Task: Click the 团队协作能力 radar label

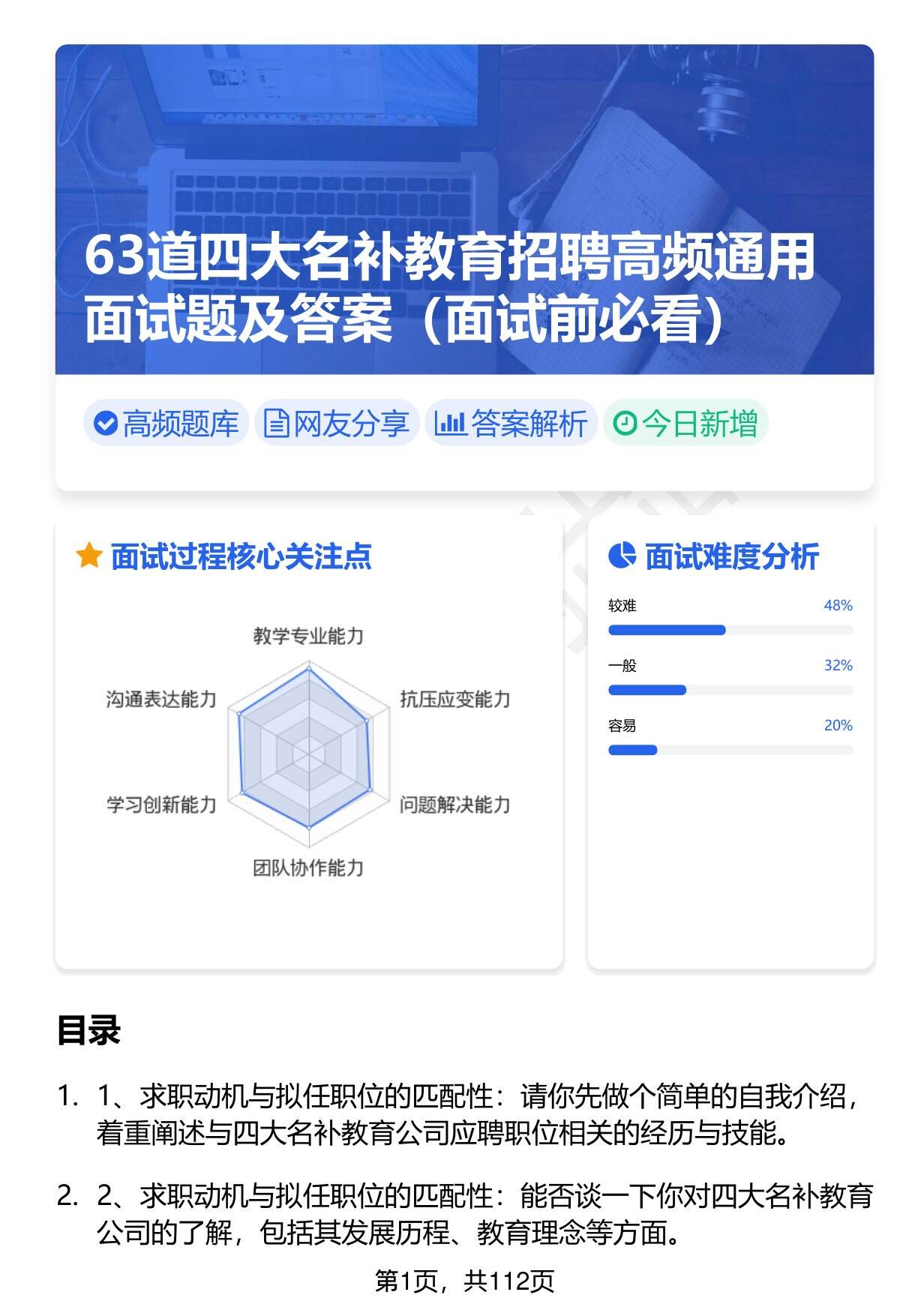Action: 308,868
